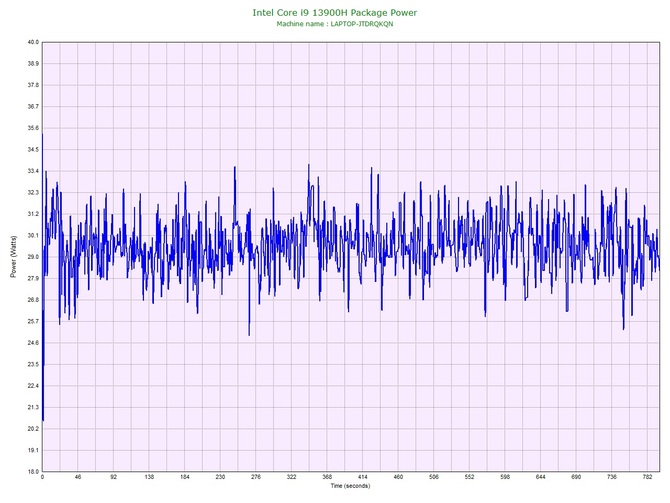Click the 26.8 y-axis value
Screen dimensions: 670x503
(x=33, y=300)
